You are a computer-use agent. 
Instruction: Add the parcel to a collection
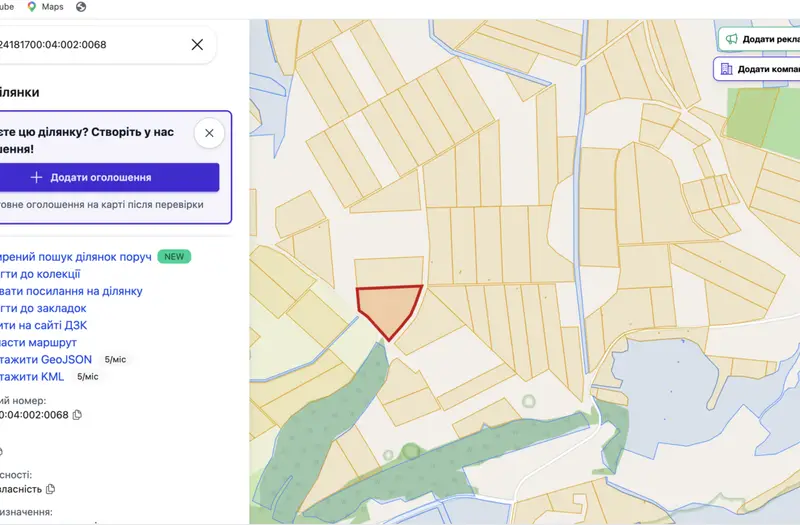(40, 274)
